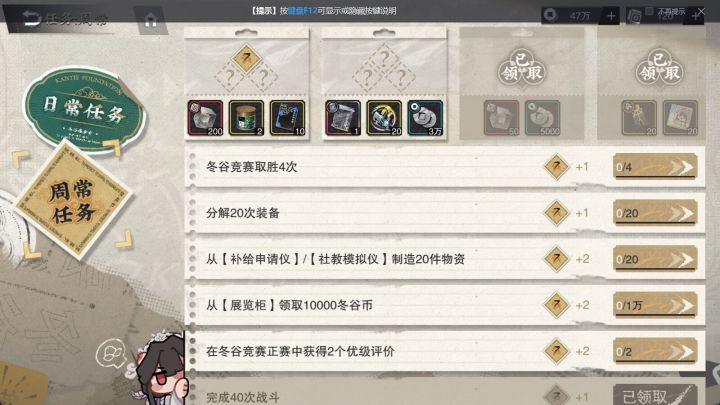Image resolution: width=720 pixels, height=405 pixels.
Task: Select the 200 crystal reward item
Action: pos(205,118)
